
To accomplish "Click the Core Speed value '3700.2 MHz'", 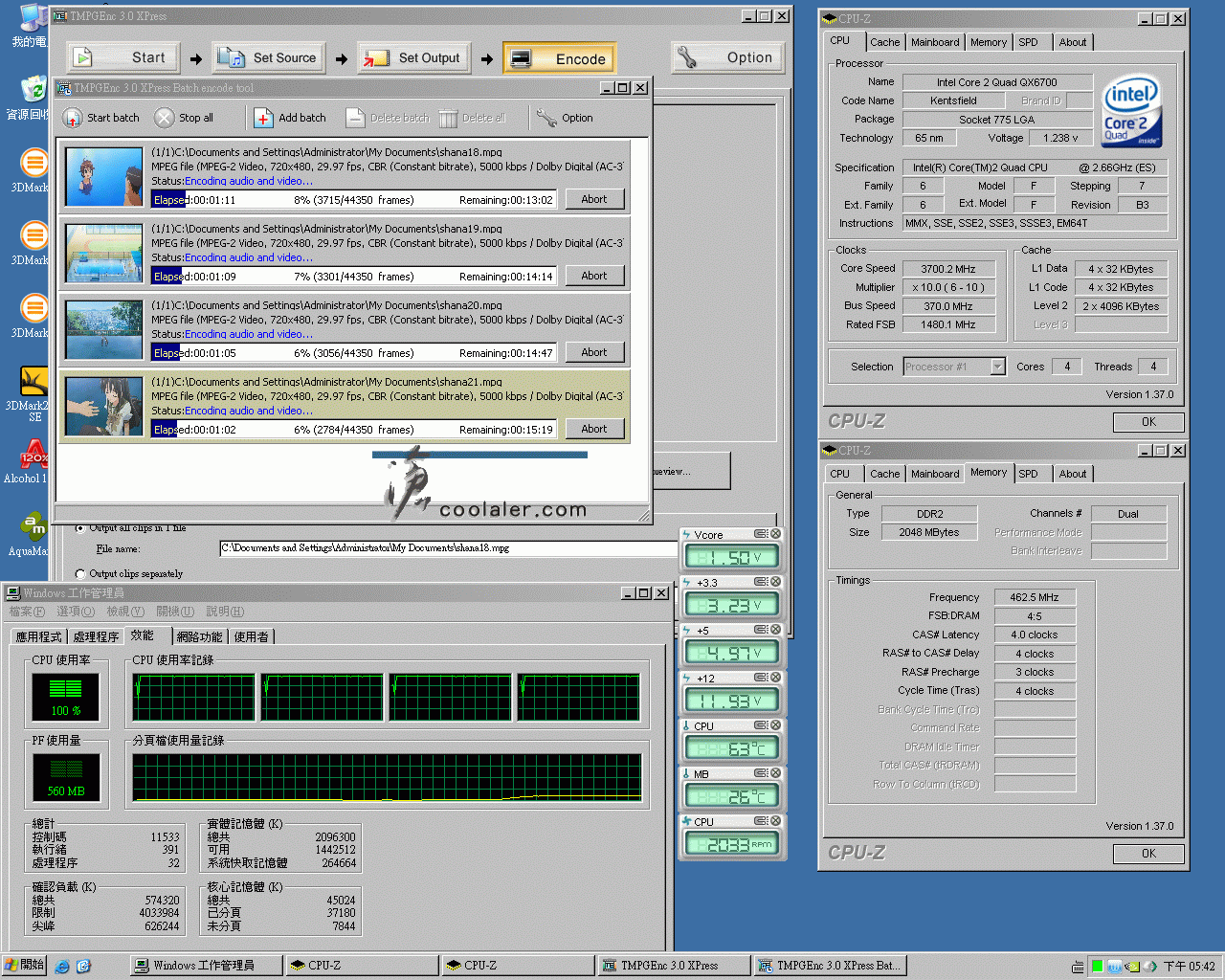I will (x=947, y=269).
